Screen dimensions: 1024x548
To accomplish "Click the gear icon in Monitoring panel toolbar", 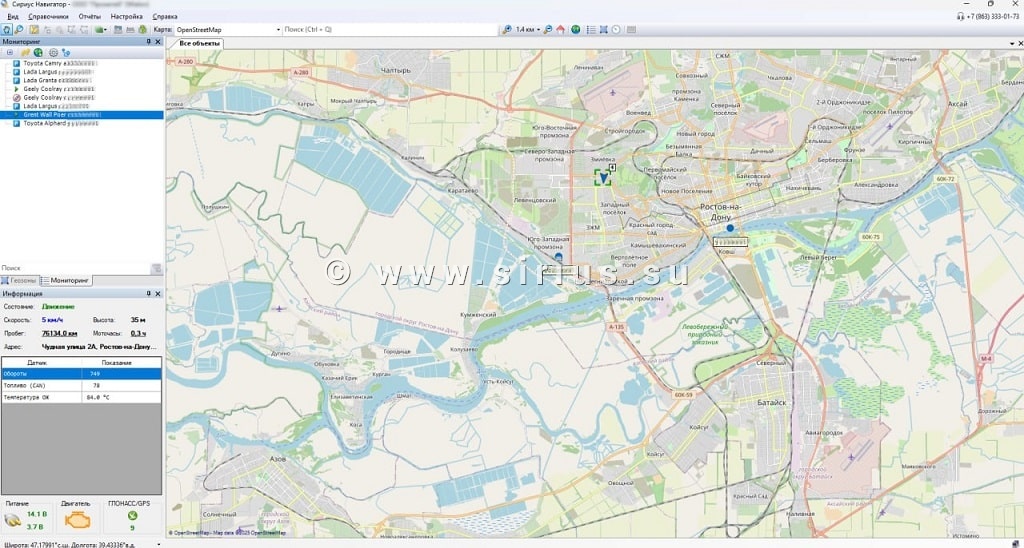I will pos(53,52).
